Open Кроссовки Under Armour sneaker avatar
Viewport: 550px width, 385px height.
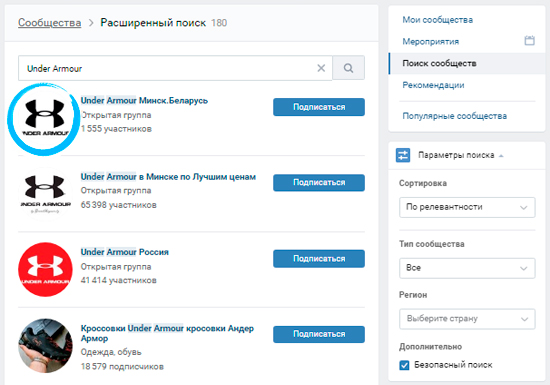(x=45, y=345)
